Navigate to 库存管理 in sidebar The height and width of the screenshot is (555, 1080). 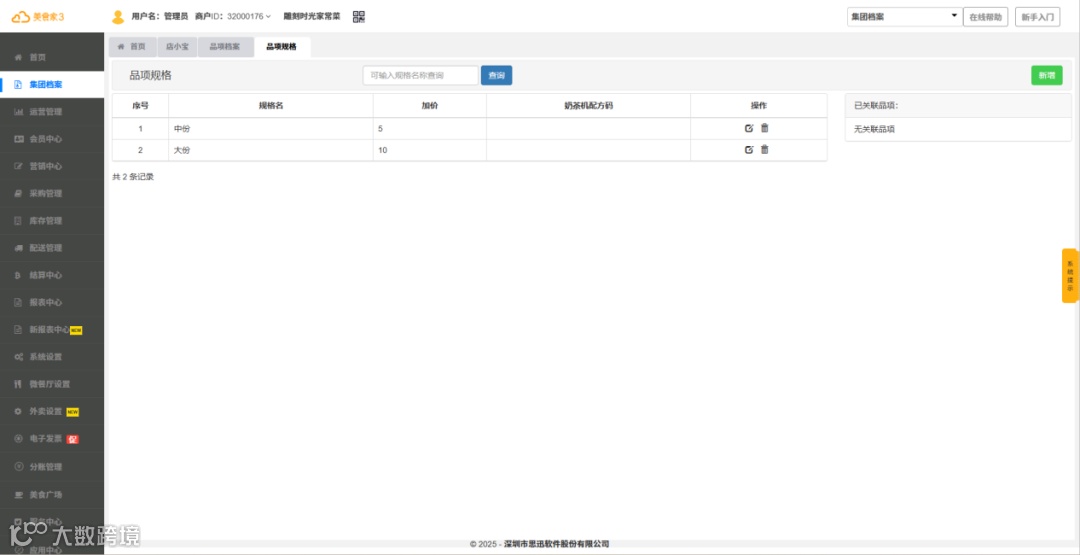point(52,221)
